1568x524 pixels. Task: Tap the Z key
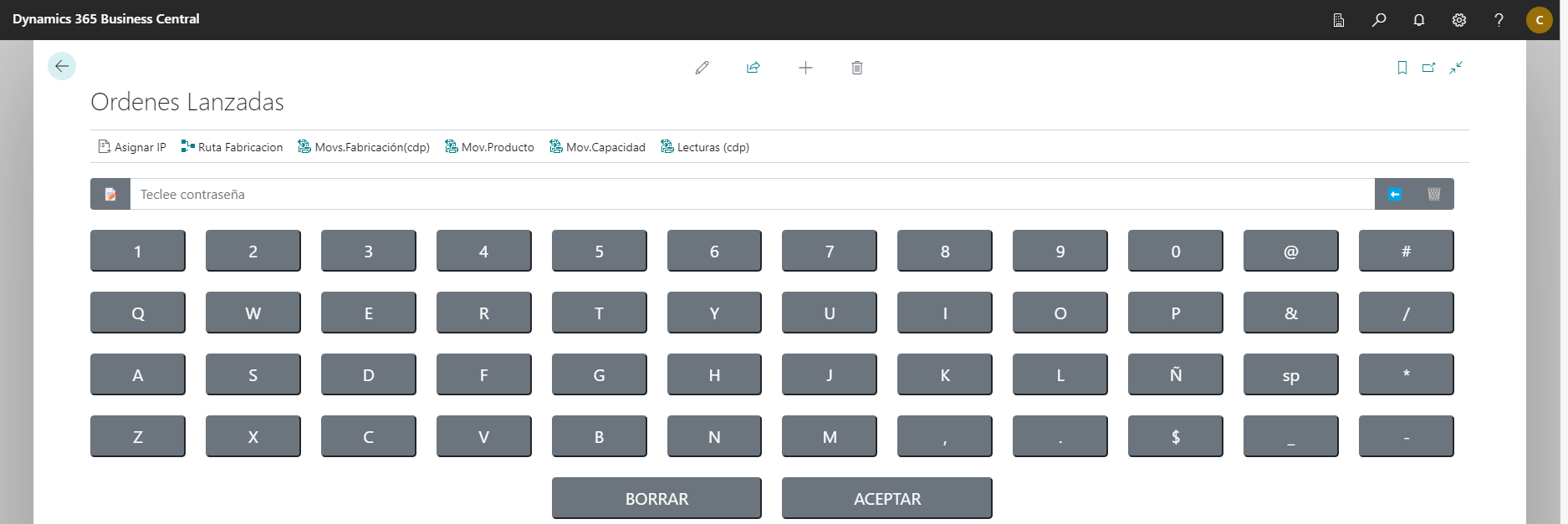[138, 436]
